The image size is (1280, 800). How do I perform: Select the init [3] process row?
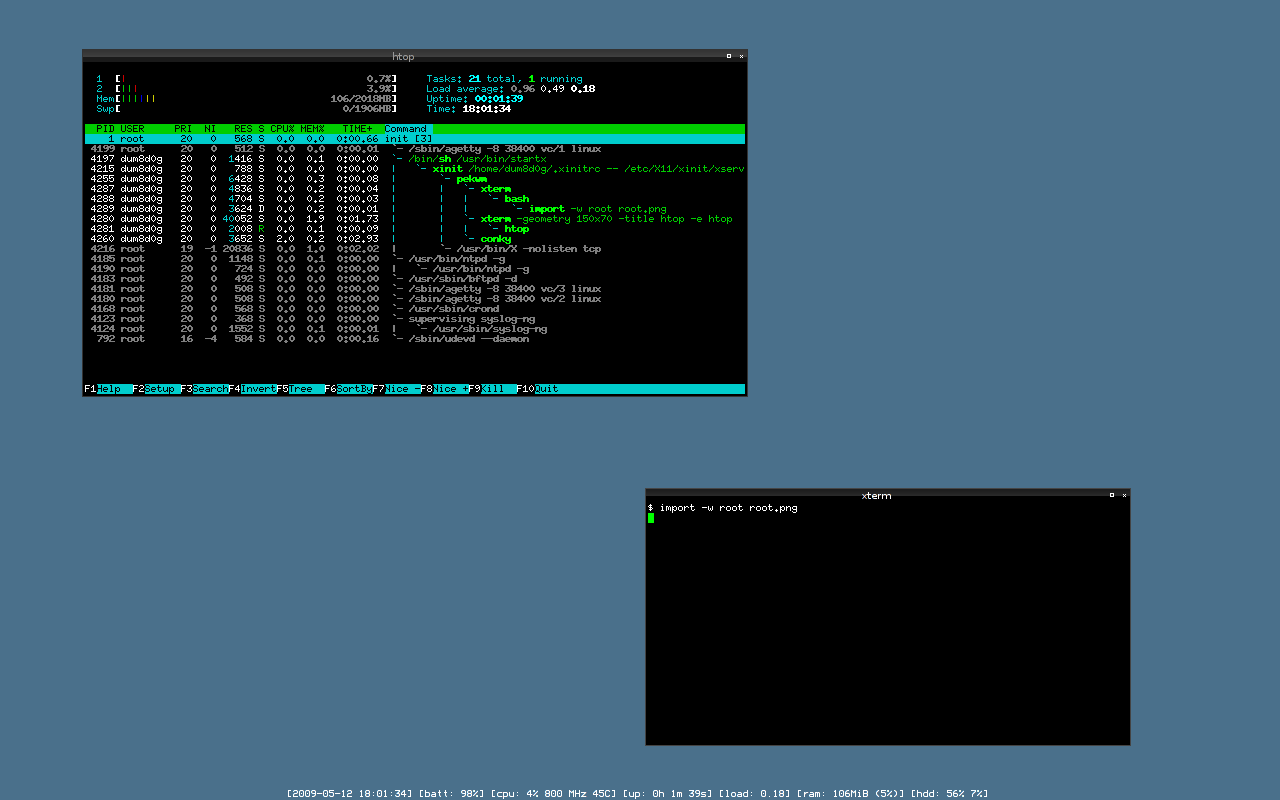tap(415, 139)
